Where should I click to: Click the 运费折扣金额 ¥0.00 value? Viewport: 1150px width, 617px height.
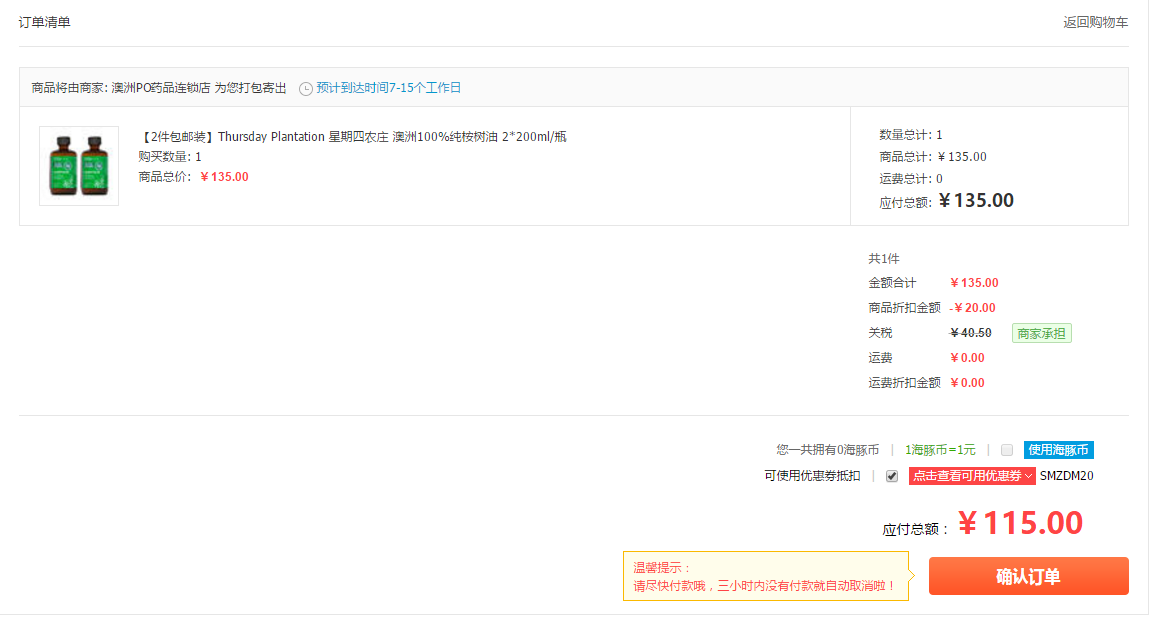tap(967, 383)
